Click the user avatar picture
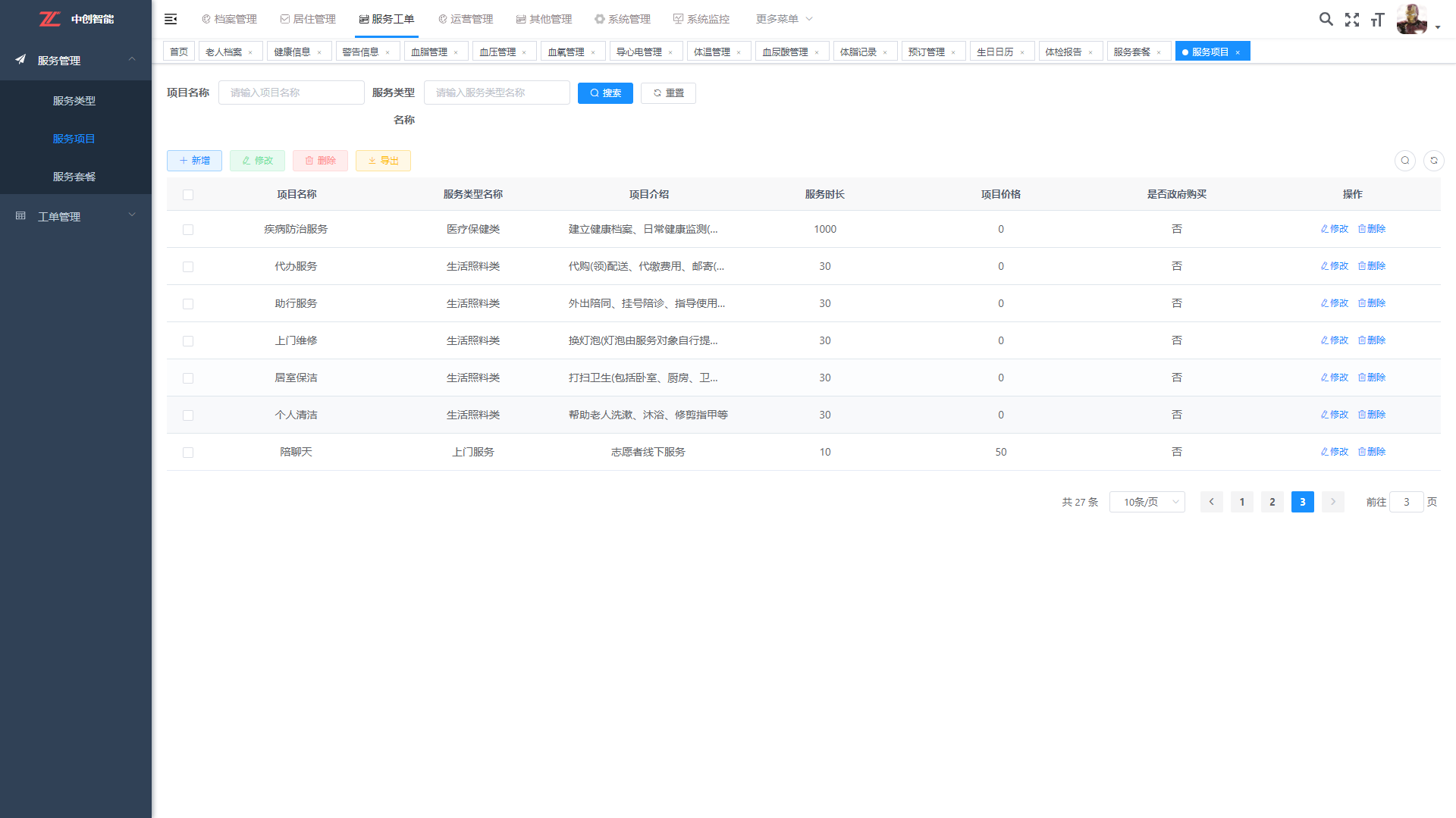Image resolution: width=1456 pixels, height=818 pixels. 1411,19
